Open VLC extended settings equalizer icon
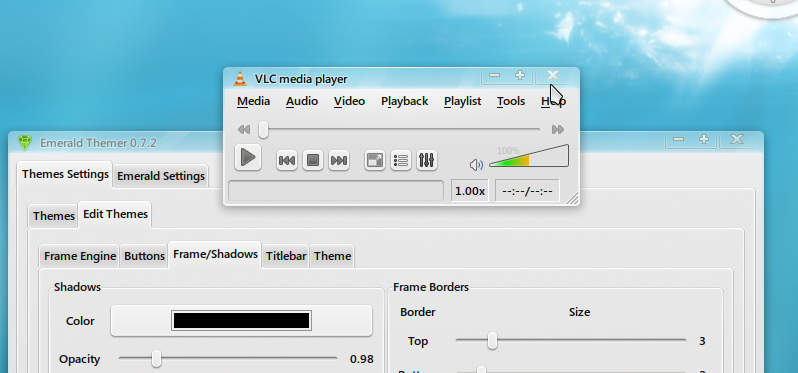Image resolution: width=798 pixels, height=373 pixels. point(427,161)
